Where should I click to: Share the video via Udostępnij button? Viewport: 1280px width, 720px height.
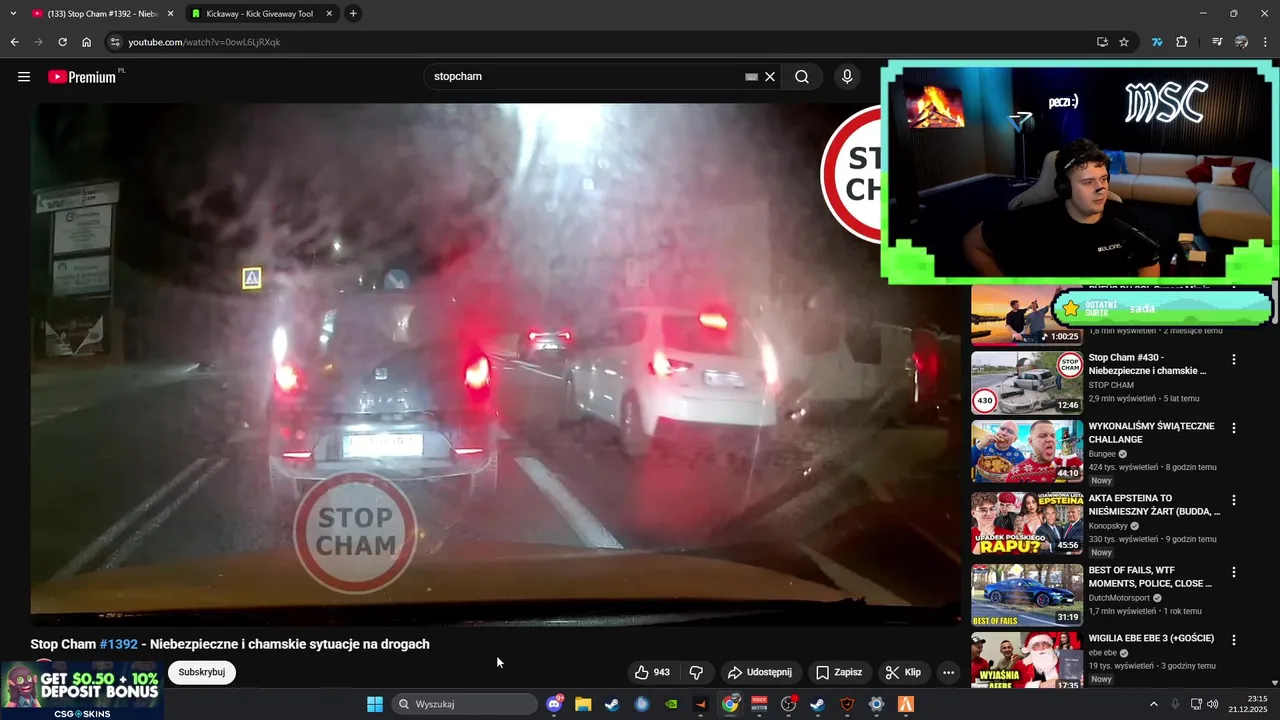(x=760, y=673)
